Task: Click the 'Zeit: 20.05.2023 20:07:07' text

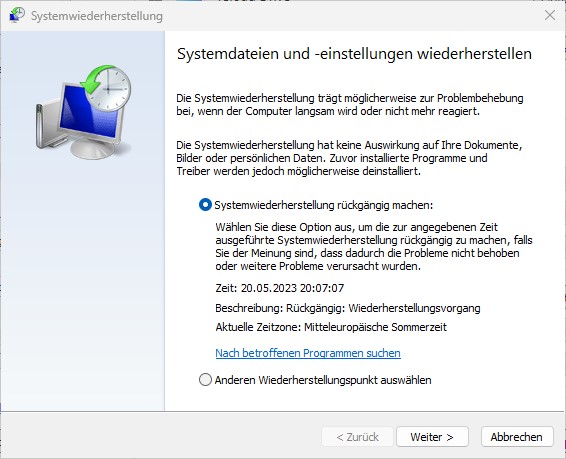Action: click(x=280, y=288)
